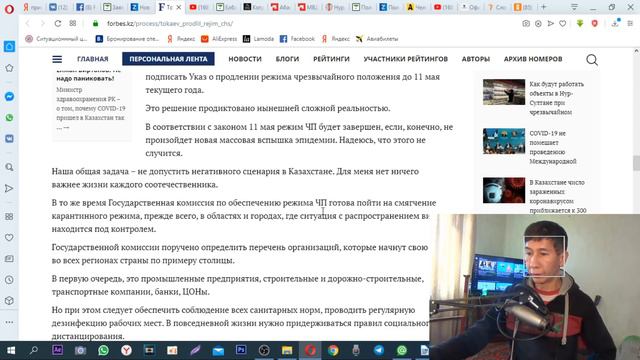Open the Бронирование оте... bookmark

click(127, 39)
